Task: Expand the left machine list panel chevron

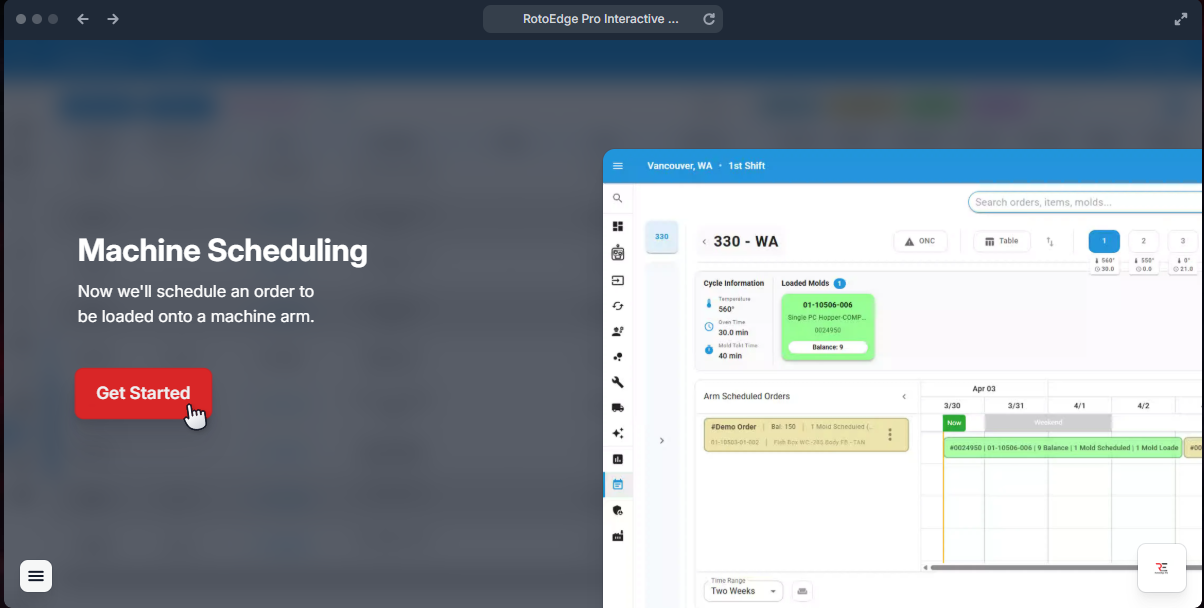Action: (x=661, y=440)
